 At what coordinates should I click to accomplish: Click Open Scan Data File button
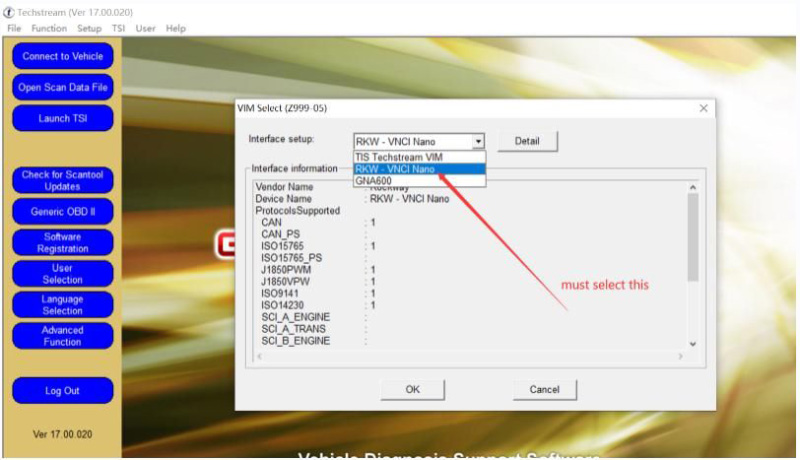(63, 87)
